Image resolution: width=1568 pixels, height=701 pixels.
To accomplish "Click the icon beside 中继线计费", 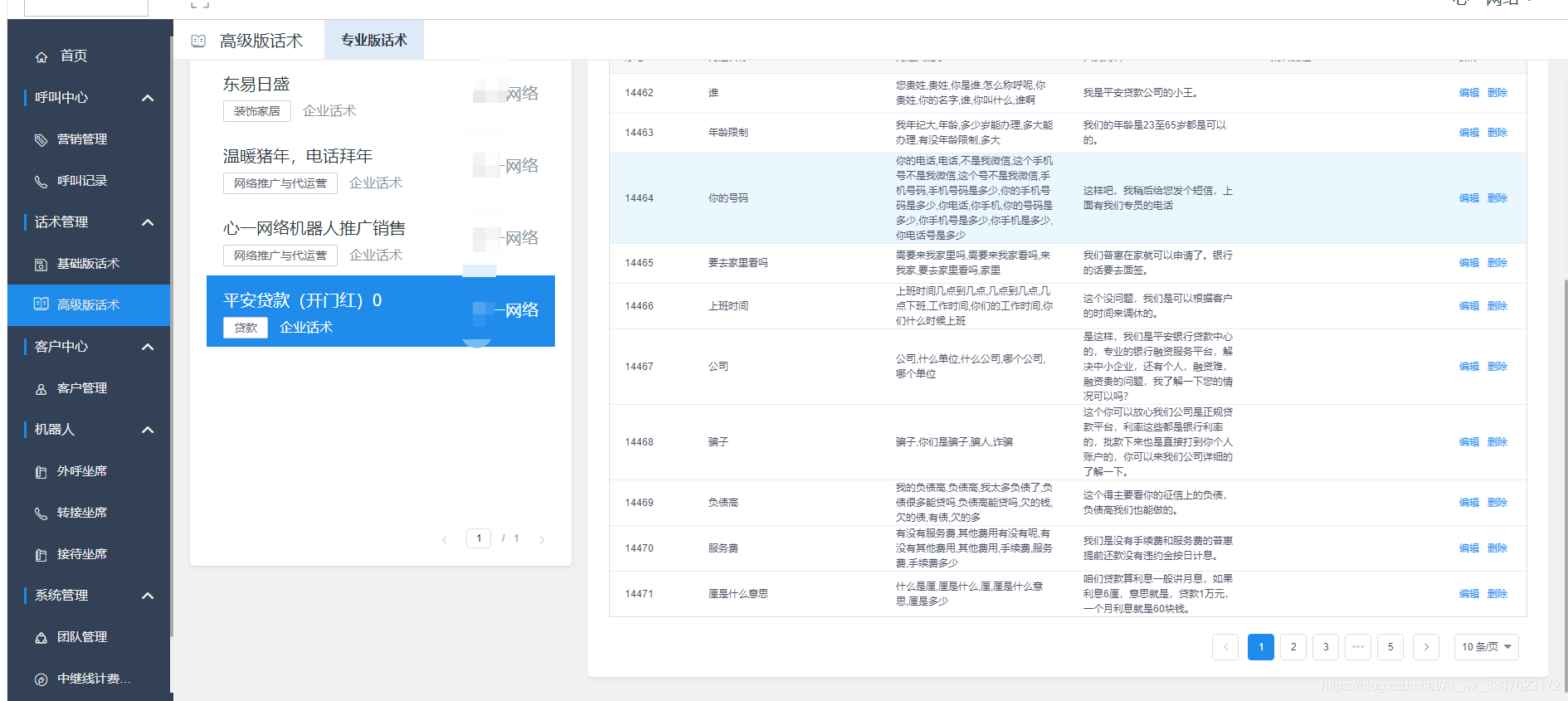I will point(41,679).
